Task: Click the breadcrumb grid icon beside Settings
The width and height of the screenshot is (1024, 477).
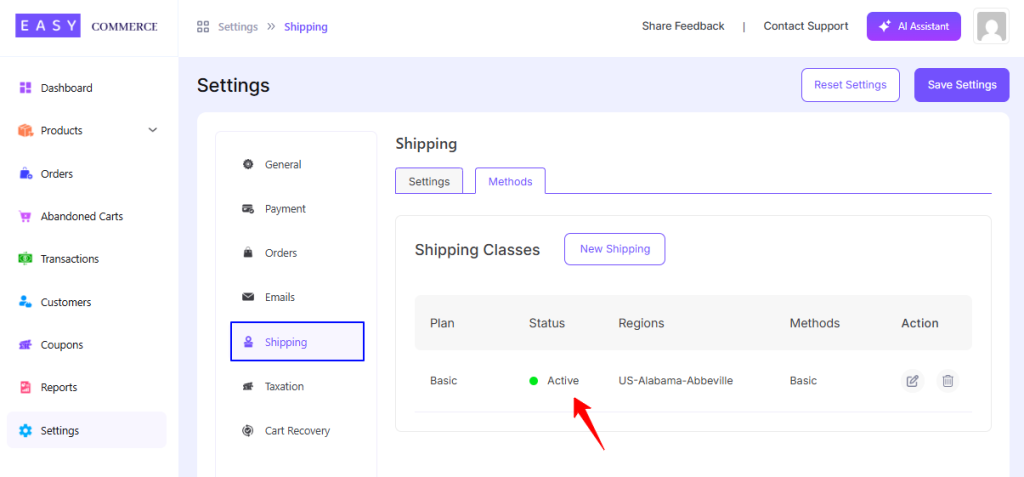Action: (x=203, y=27)
